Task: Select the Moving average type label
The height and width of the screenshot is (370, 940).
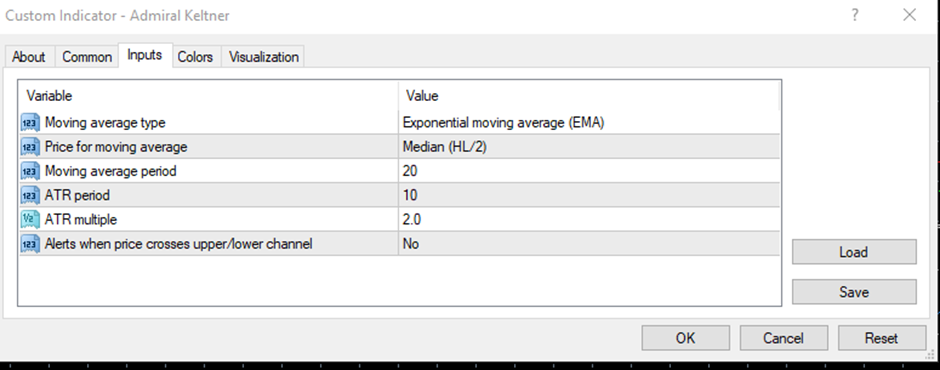Action: 105,123
